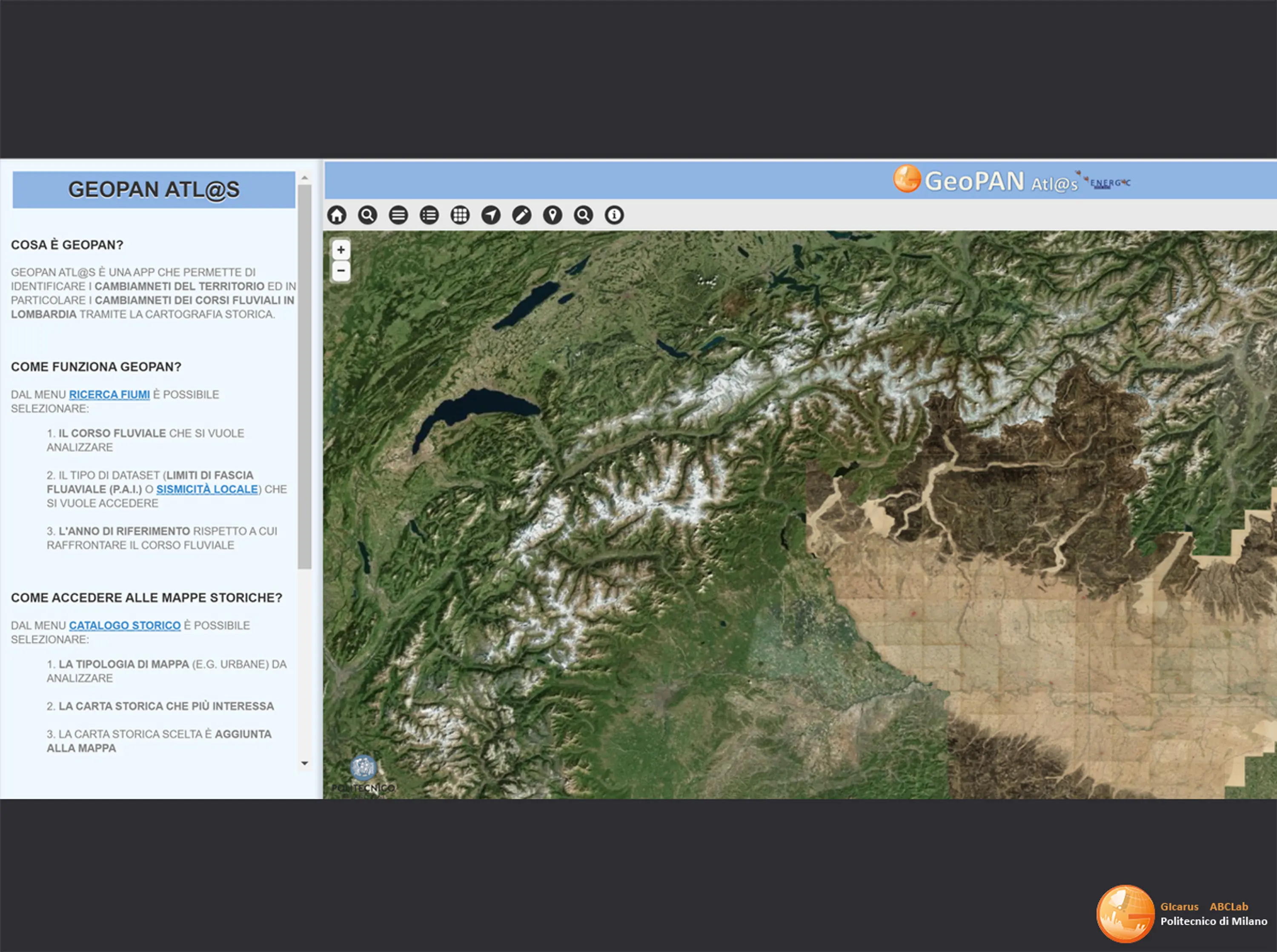This screenshot has width=1277, height=952.
Task: Click the grid table icon
Action: click(460, 215)
